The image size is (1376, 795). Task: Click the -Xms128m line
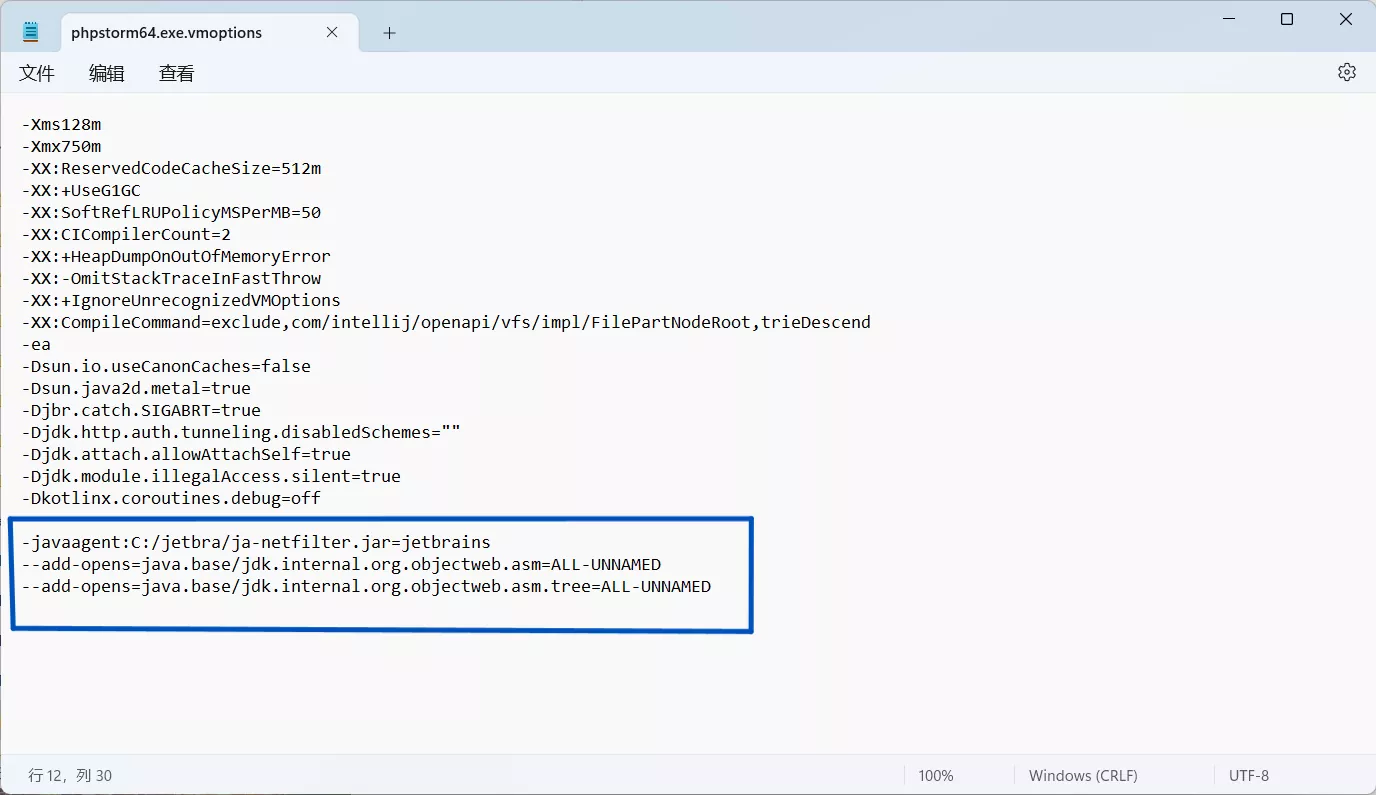[x=61, y=125]
